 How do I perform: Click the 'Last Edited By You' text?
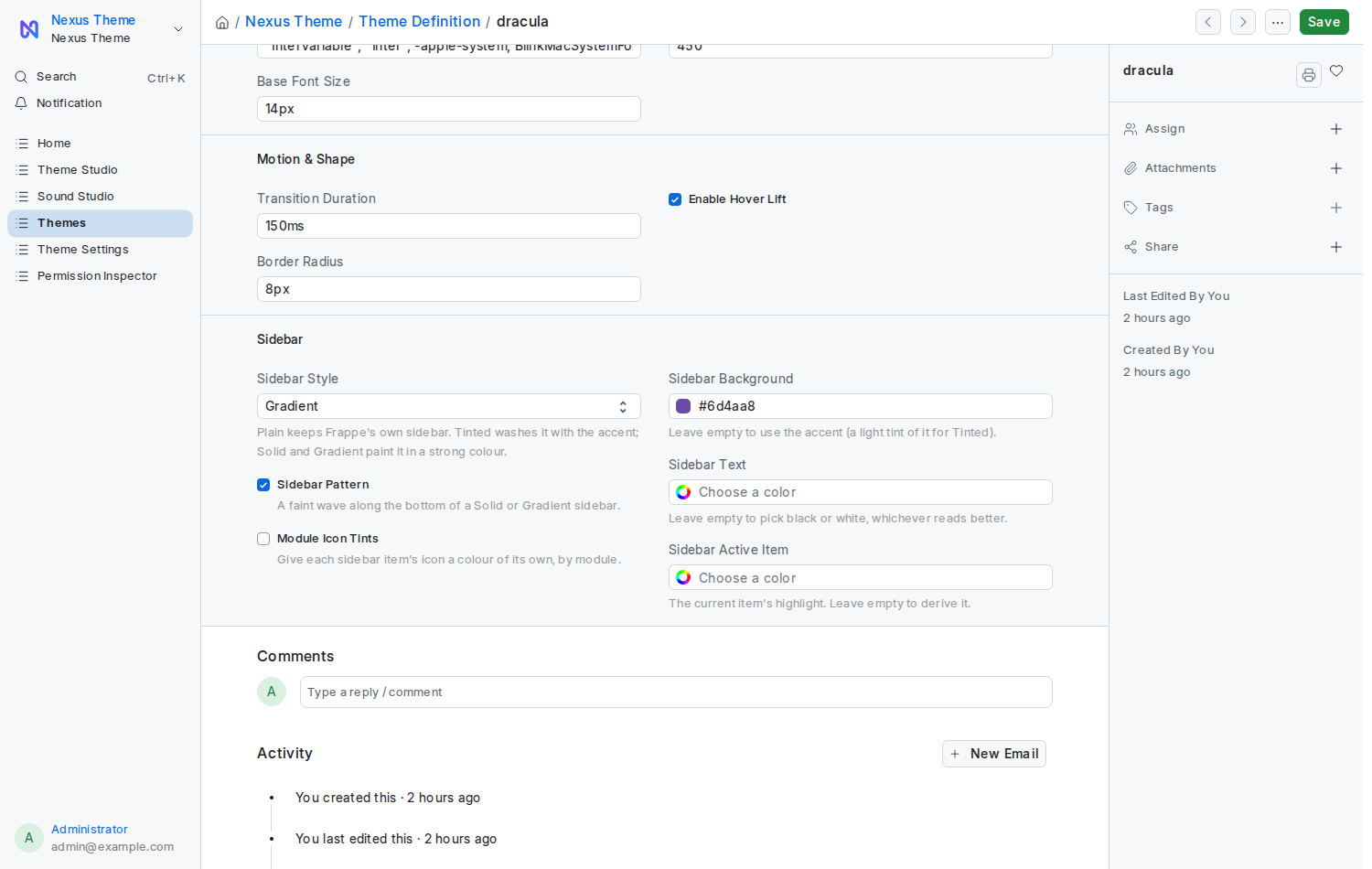pyautogui.click(x=1176, y=296)
